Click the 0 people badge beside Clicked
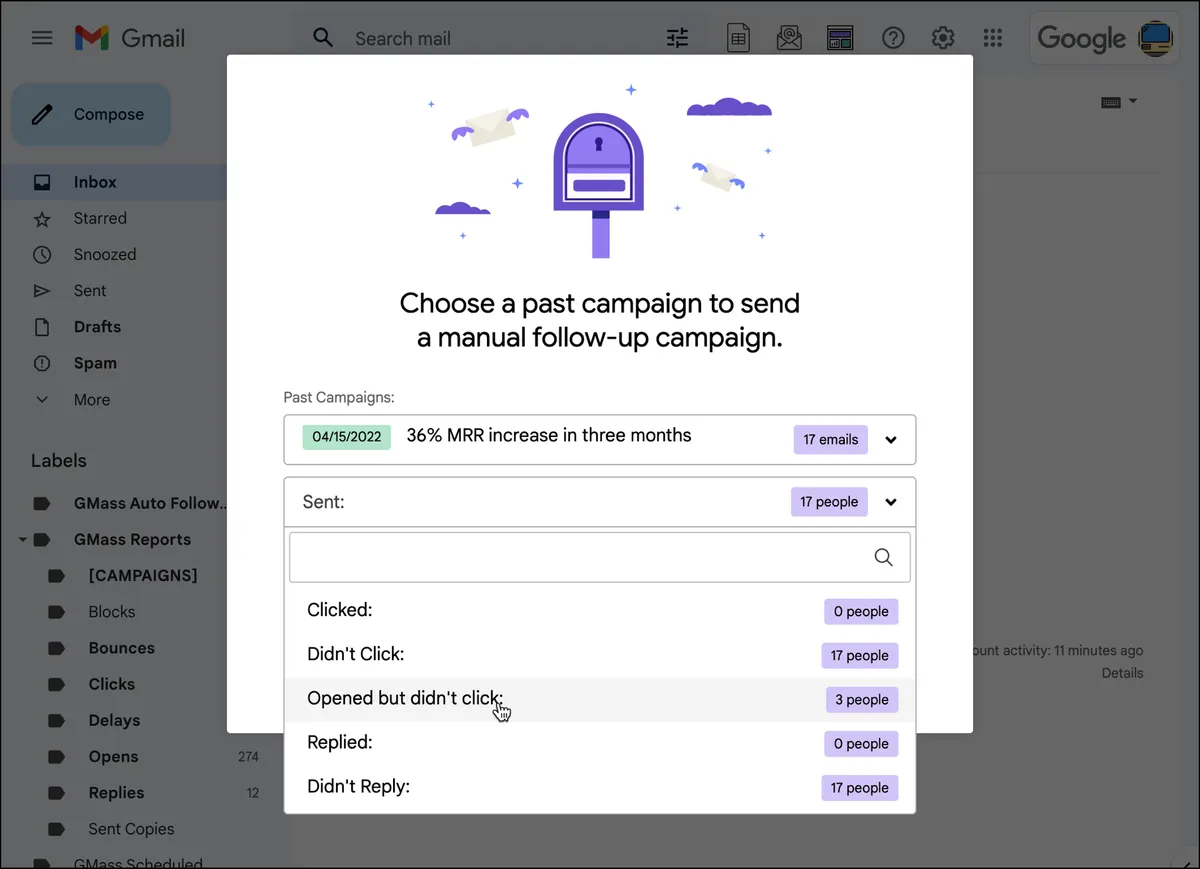Screen dimensions: 1200x869 point(861,612)
